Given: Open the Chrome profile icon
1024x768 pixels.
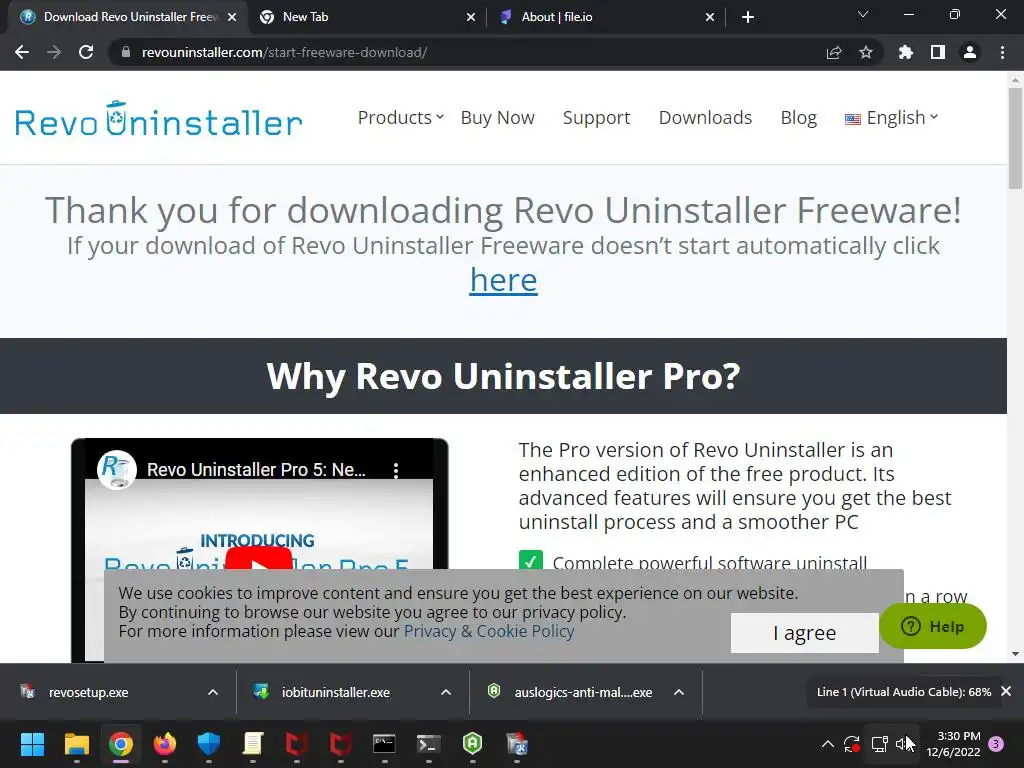Looking at the screenshot, I should click(x=970, y=52).
